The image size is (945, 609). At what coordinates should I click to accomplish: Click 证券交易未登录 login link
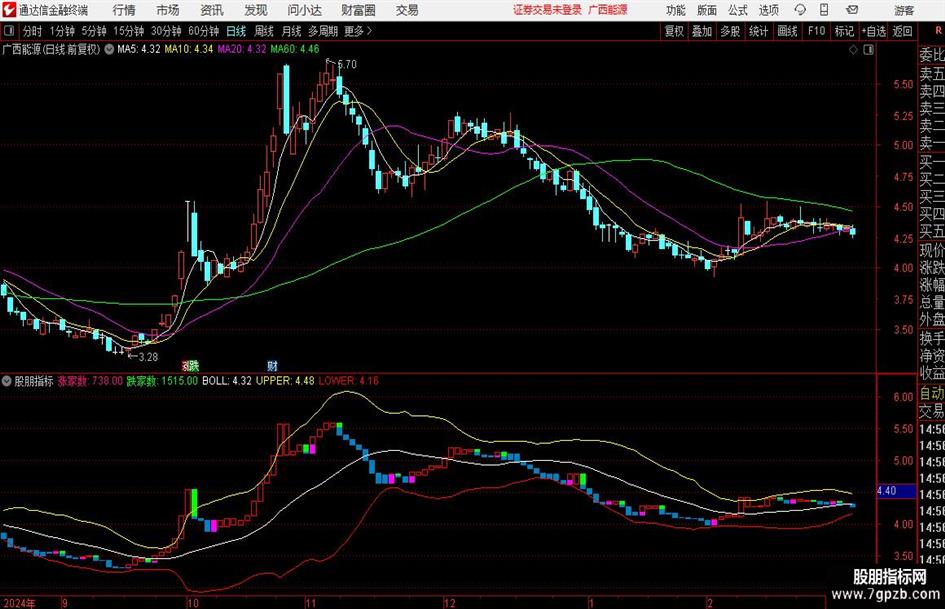pos(547,10)
